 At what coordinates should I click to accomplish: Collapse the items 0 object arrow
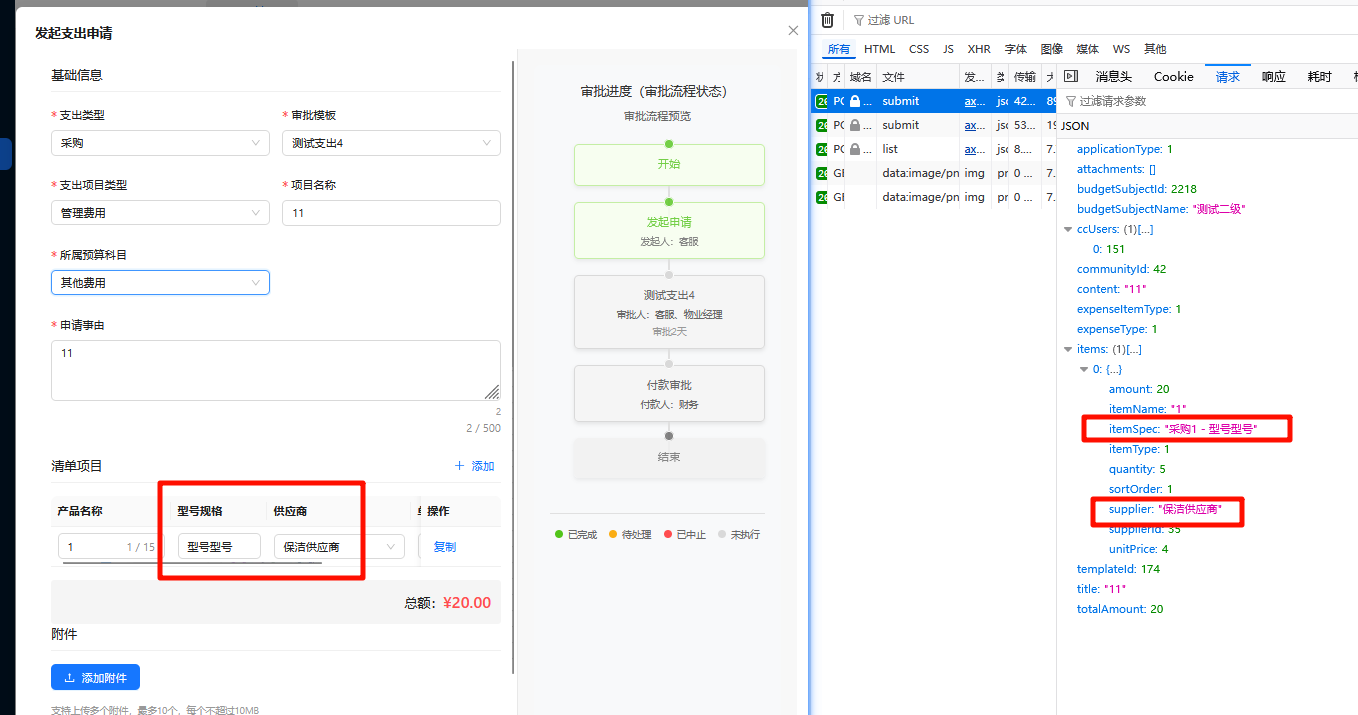coord(1084,370)
